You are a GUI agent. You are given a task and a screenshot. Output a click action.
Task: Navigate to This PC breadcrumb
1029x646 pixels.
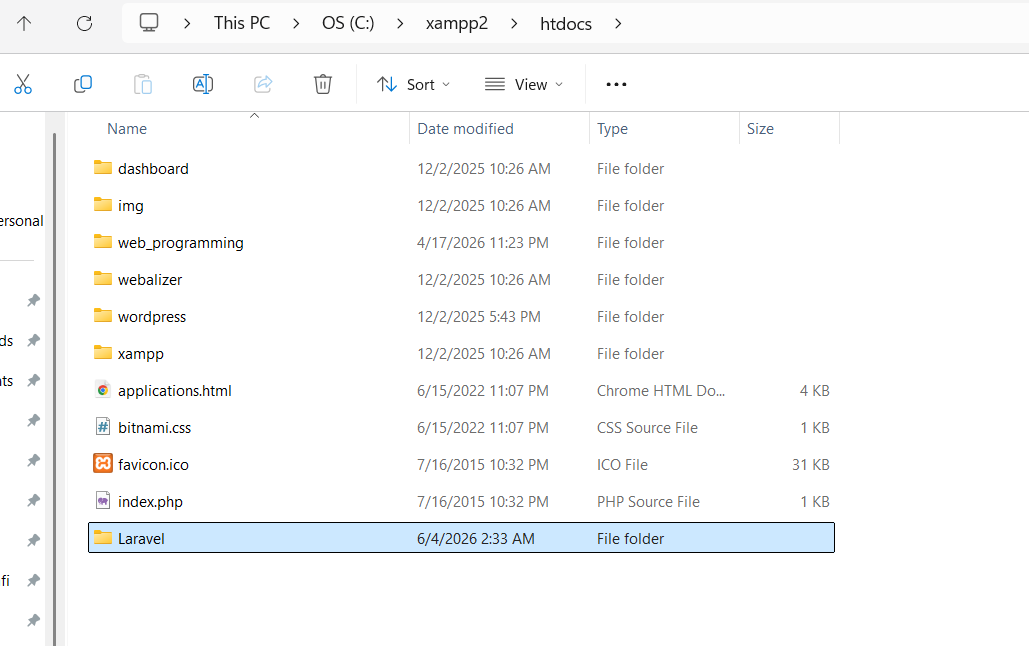coord(242,23)
